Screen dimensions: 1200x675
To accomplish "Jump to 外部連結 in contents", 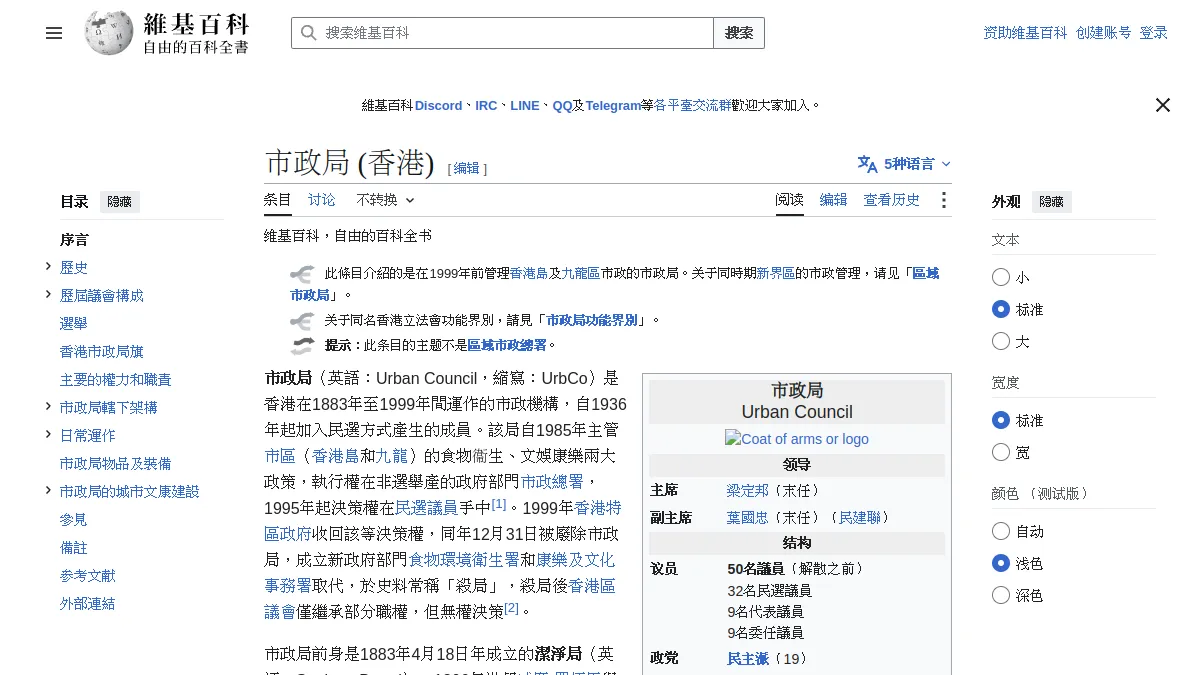I will point(88,604).
